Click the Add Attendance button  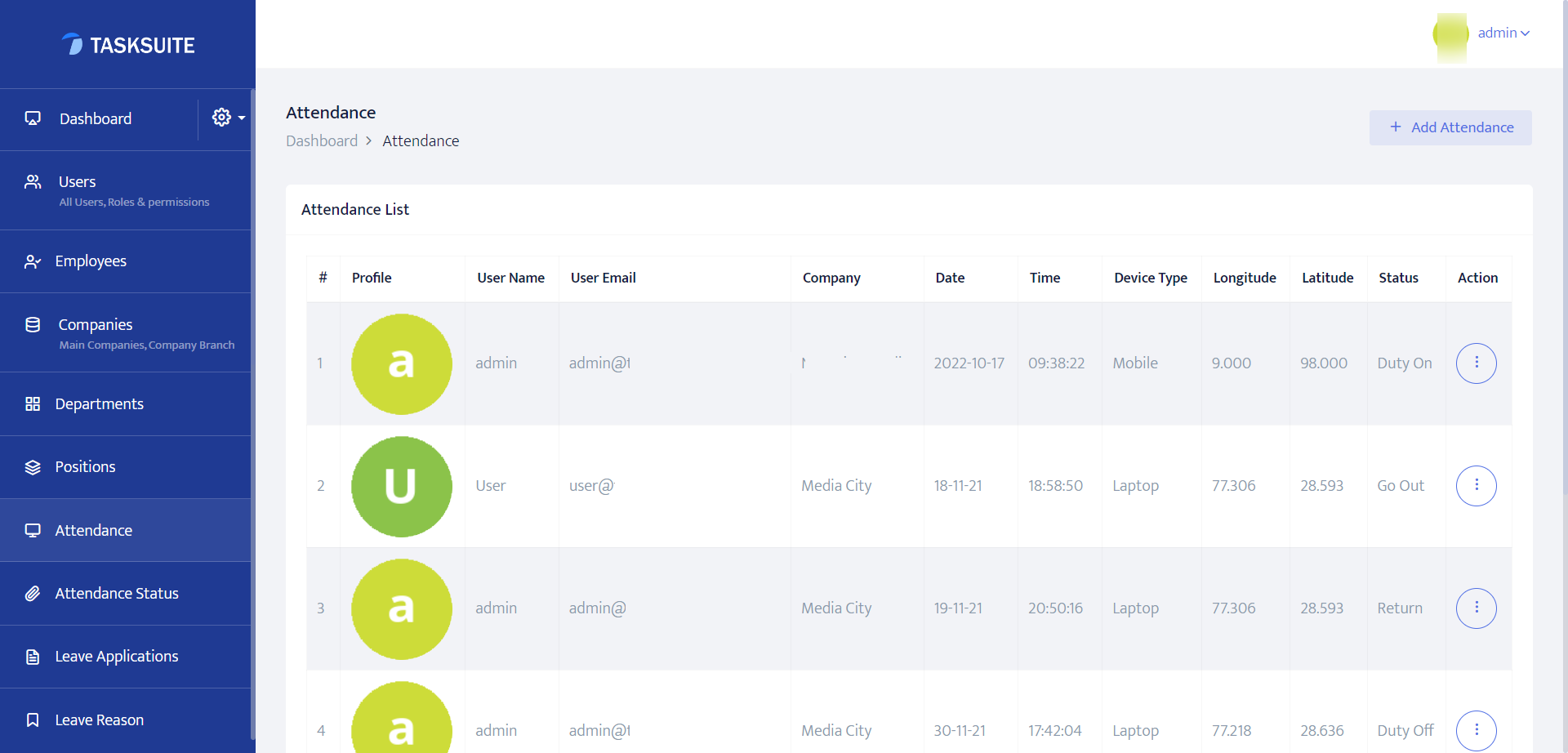(1450, 127)
